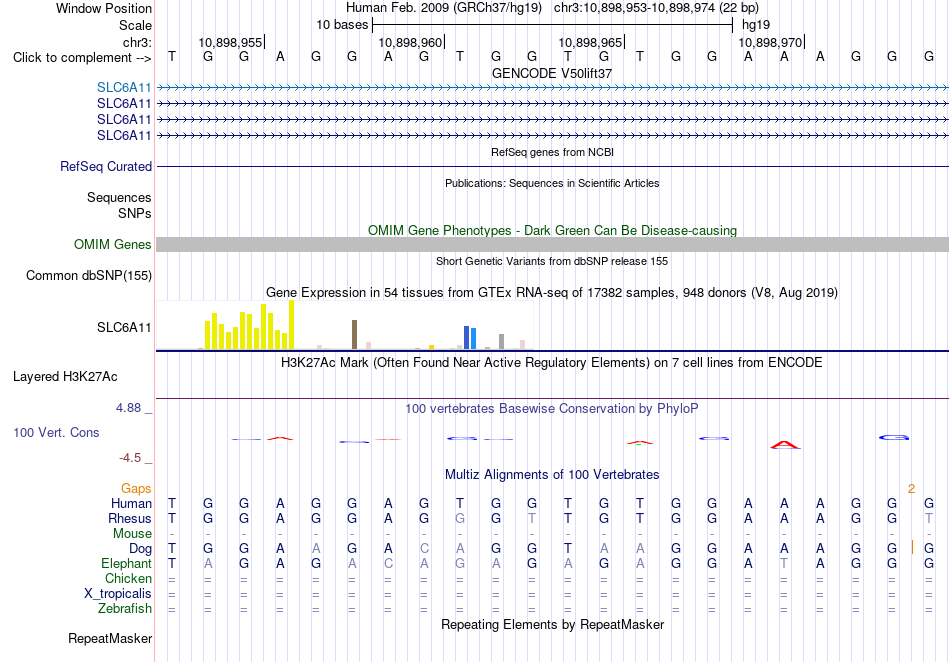Click the 10 bases scale bar
950x662 pixels.
[x=553, y=25]
